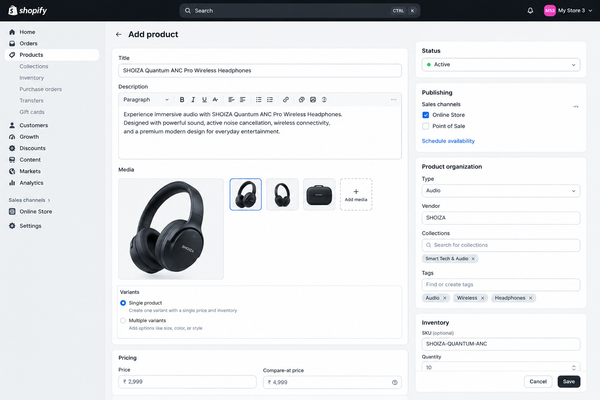This screenshot has width=600, height=400.
Task: Toggle bold formatting in description toolbar
Action: 182,100
